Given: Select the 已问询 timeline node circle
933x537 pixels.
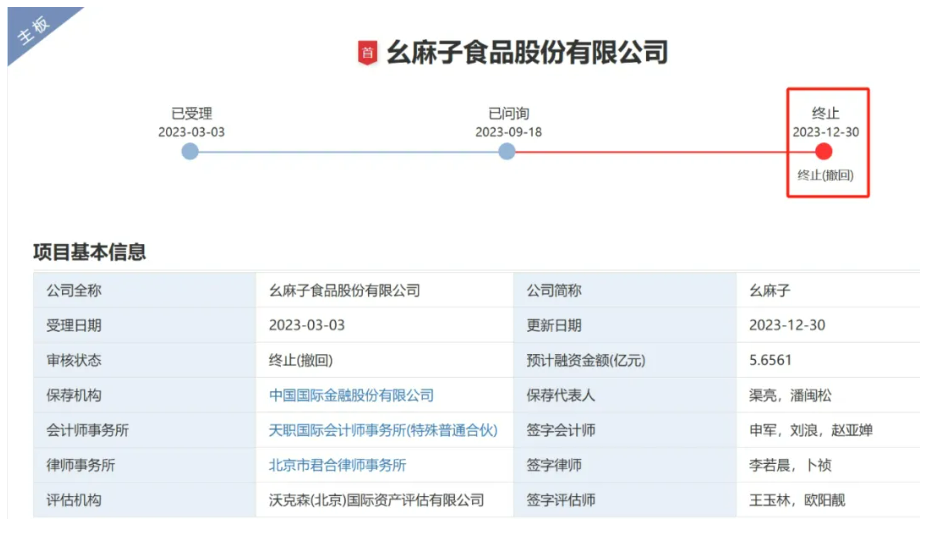Looking at the screenshot, I should [x=507, y=151].
